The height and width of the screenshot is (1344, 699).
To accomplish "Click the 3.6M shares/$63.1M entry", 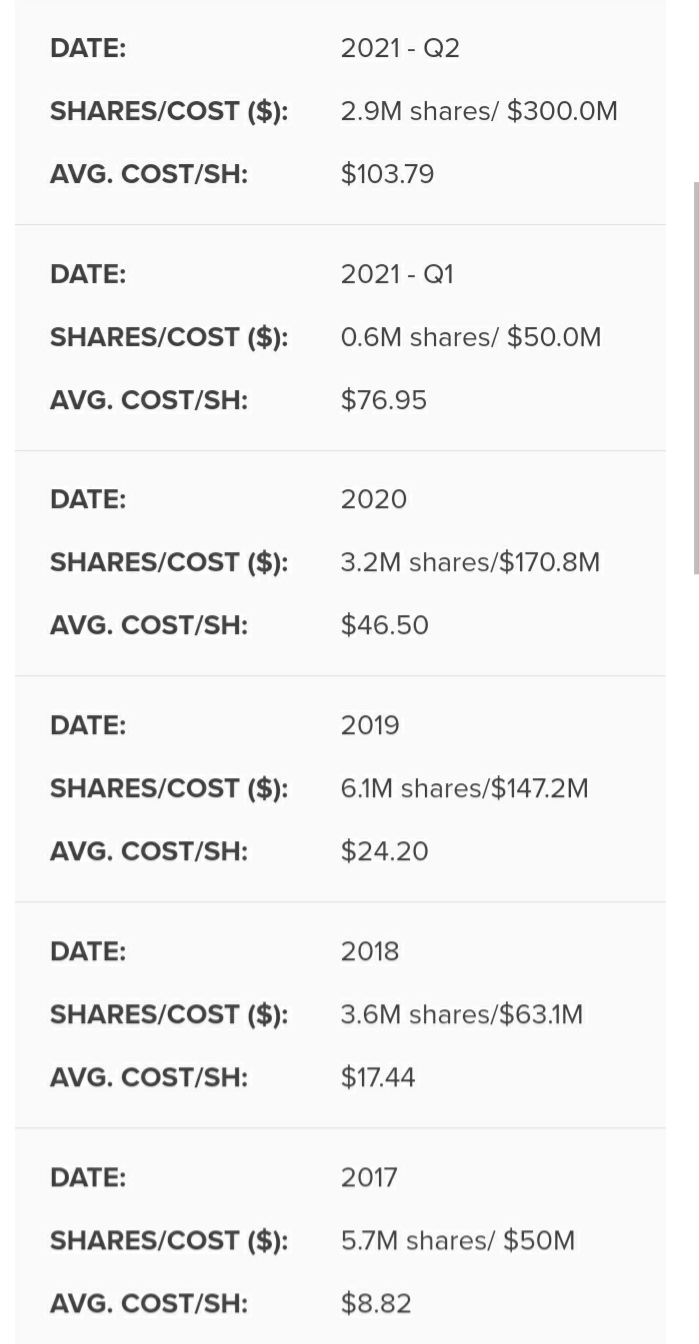I will 462,1014.
